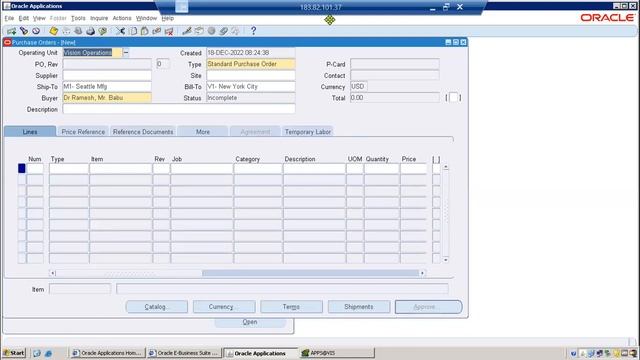Click the Type field Standard Purchase Order
The width and height of the screenshot is (640, 360).
[x=251, y=64]
